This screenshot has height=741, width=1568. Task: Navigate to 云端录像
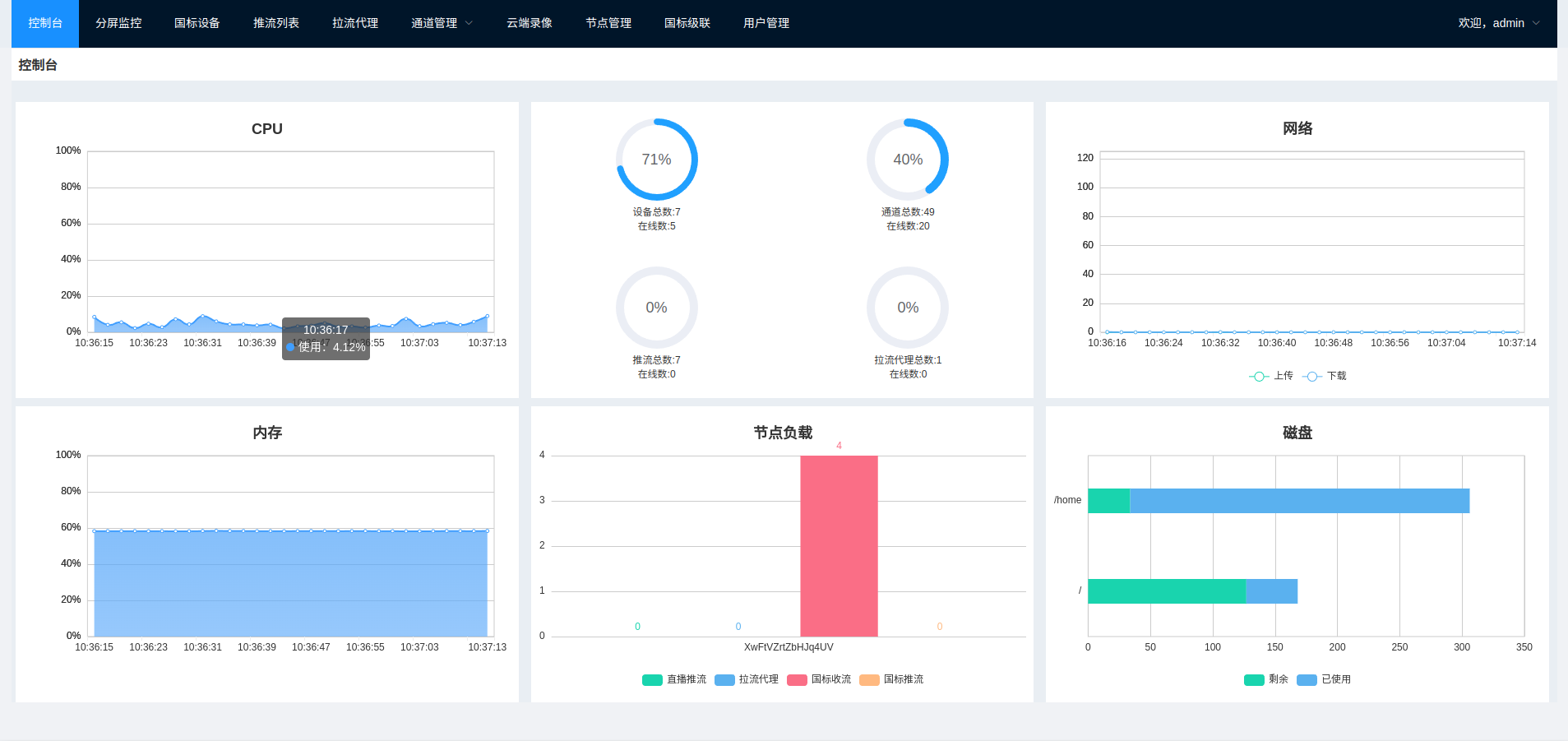[530, 23]
